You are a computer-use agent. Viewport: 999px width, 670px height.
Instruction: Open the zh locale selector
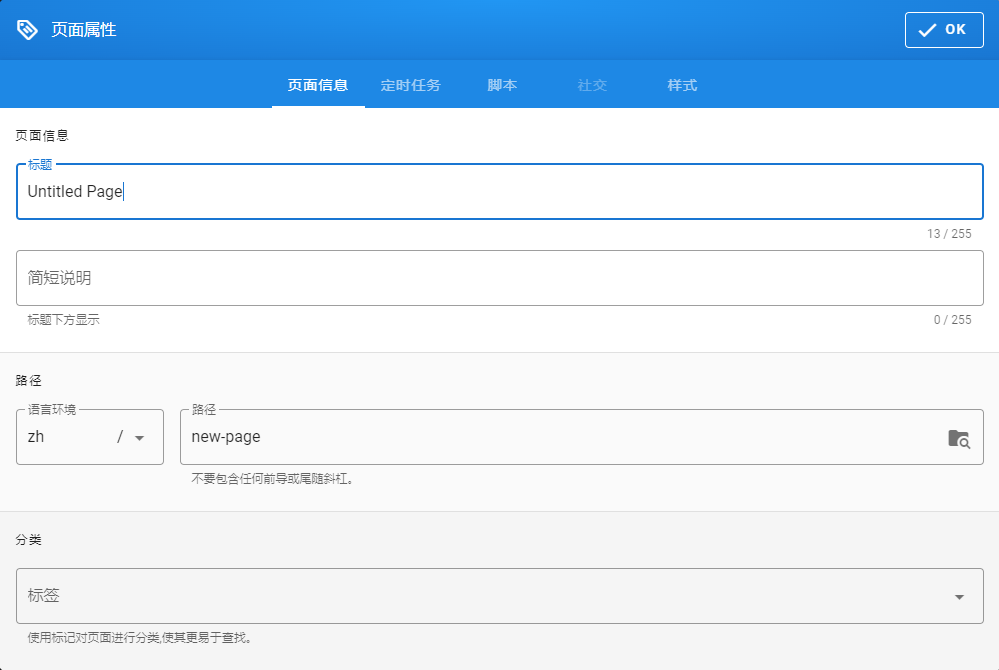pos(60,437)
